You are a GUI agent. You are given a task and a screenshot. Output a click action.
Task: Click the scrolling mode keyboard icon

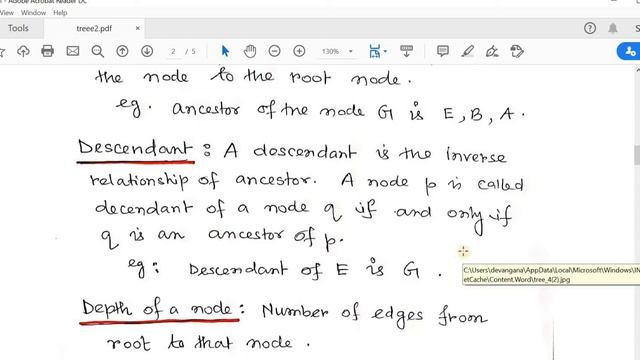(x=406, y=51)
